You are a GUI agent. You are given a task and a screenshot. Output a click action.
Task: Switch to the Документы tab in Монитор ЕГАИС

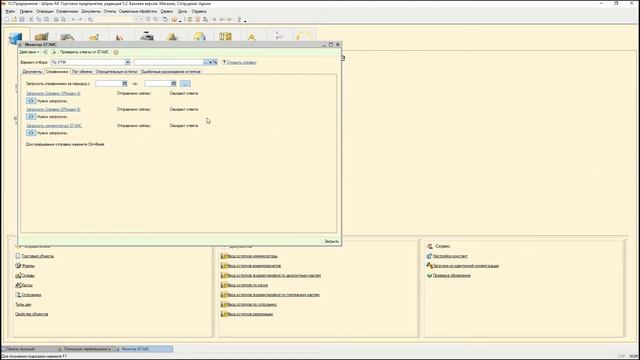point(32,71)
